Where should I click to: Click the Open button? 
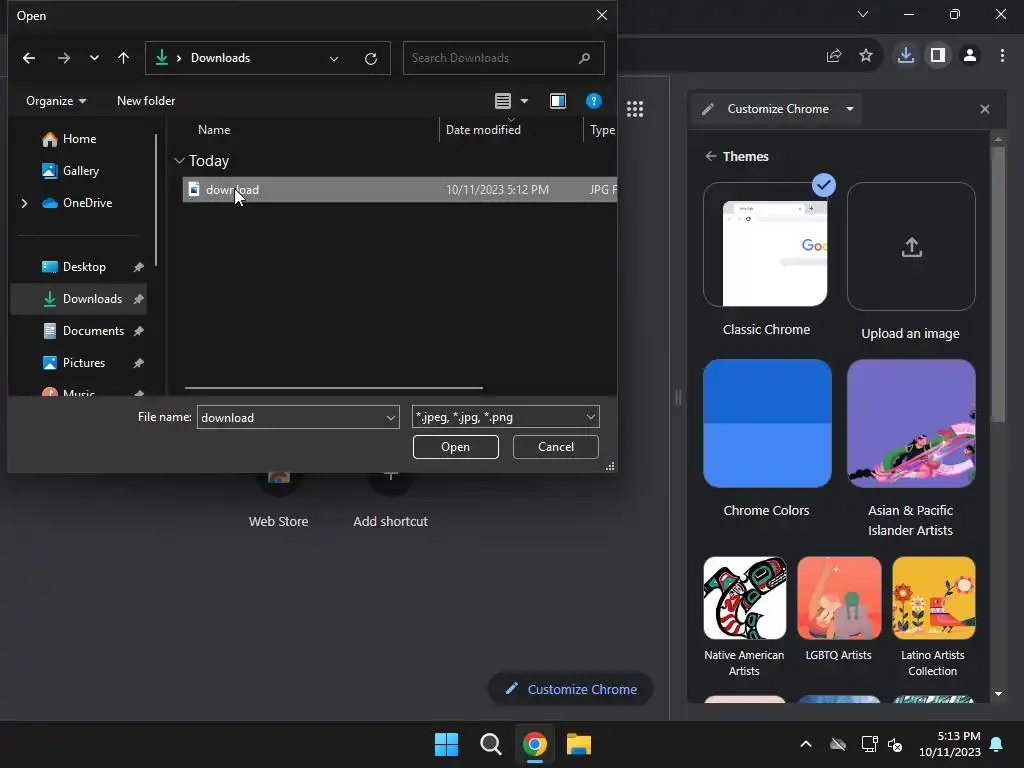tap(455, 447)
